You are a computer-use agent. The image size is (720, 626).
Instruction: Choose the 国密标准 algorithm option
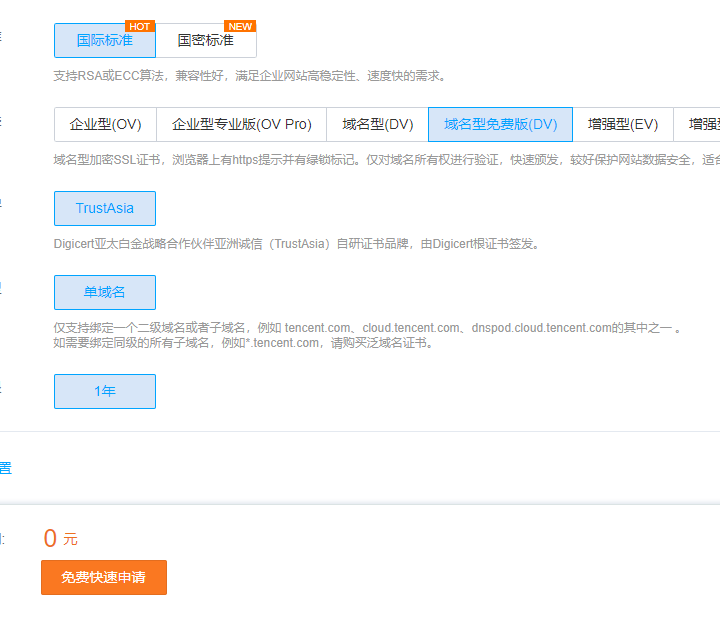tap(206, 41)
